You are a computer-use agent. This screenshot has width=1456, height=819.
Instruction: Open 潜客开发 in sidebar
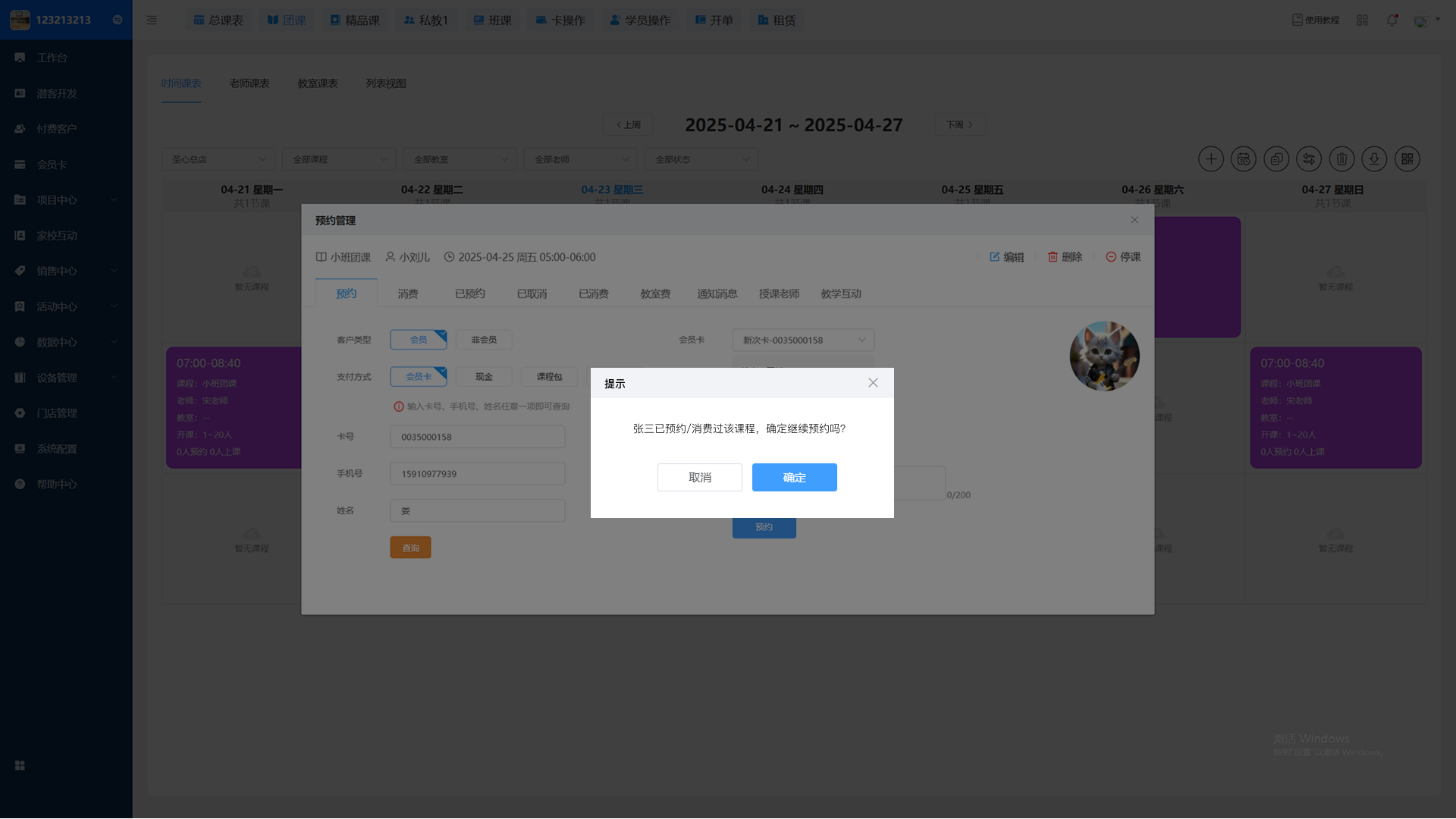66,93
